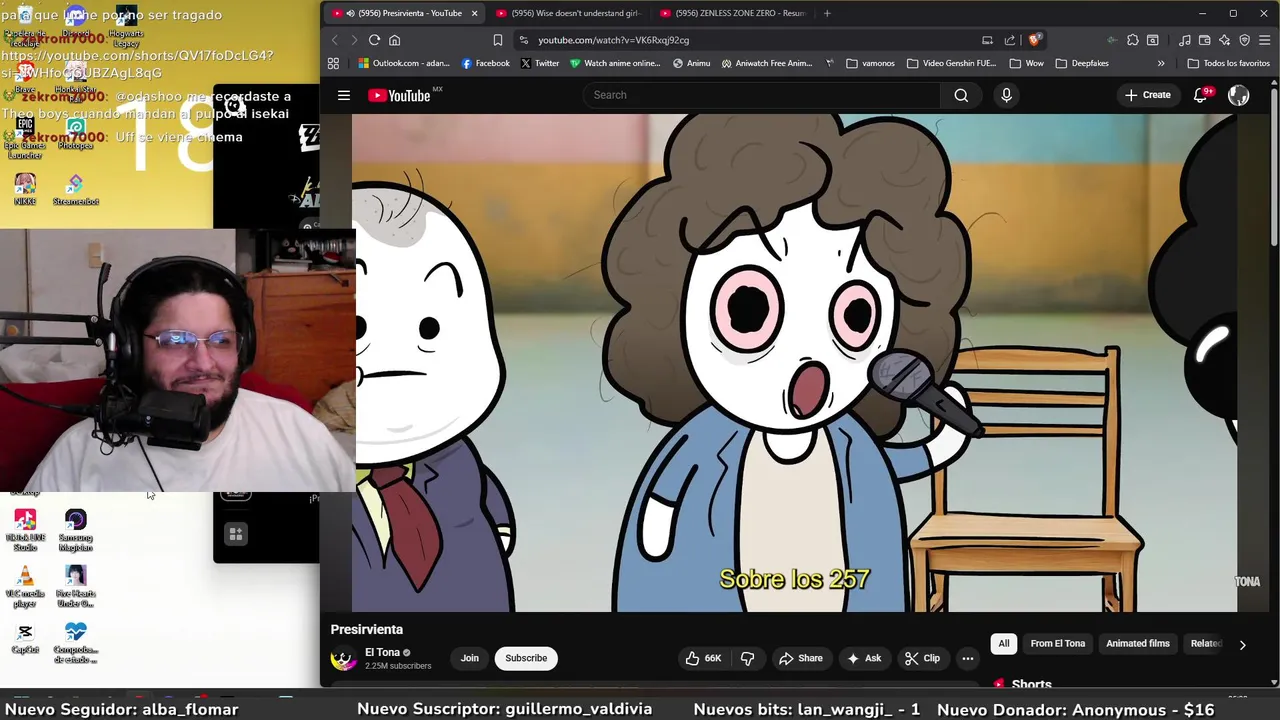Open the widgets grid button in overlay panel
The height and width of the screenshot is (720, 1280).
coord(236,535)
